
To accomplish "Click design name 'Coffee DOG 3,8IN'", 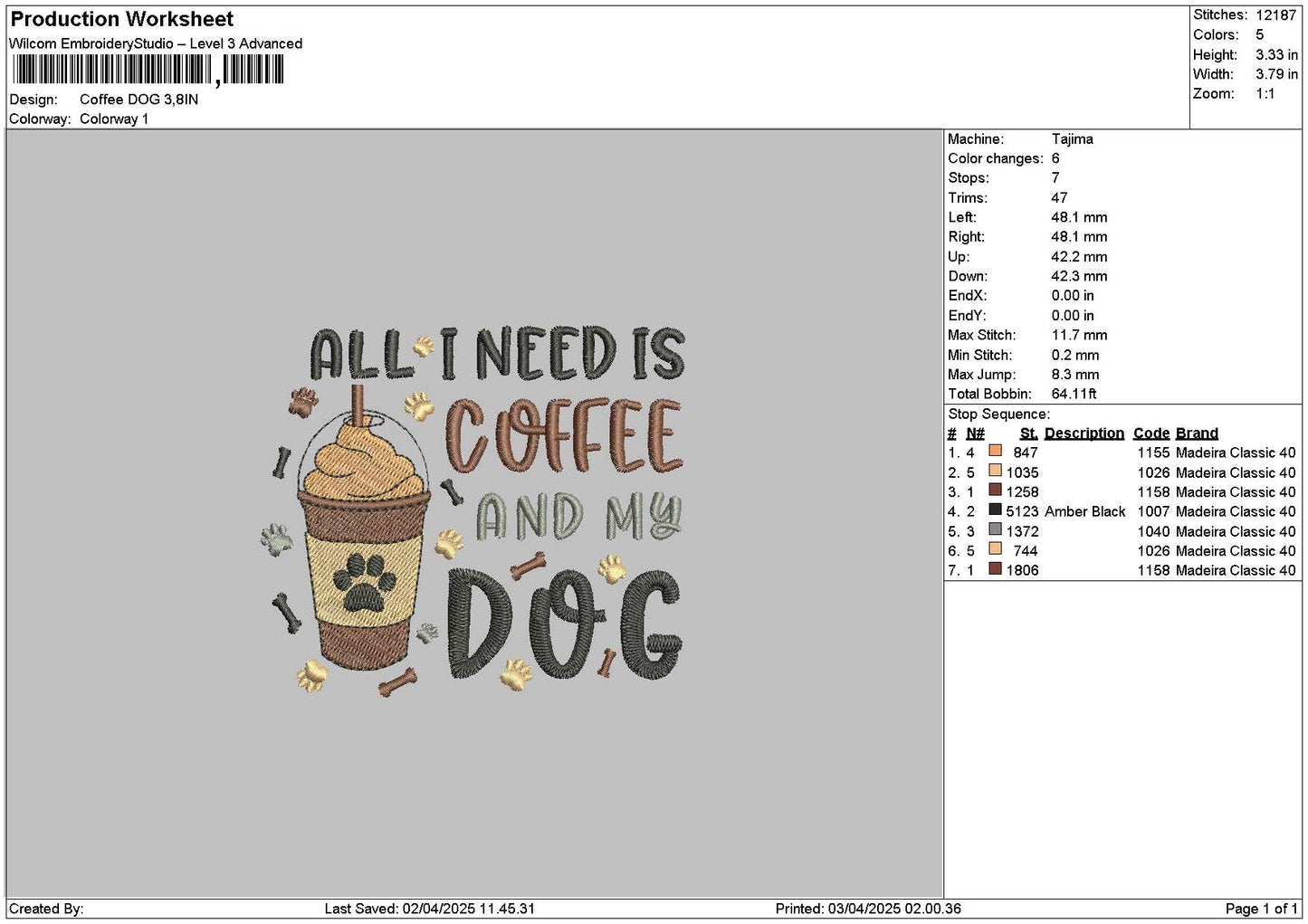I will pyautogui.click(x=138, y=100).
